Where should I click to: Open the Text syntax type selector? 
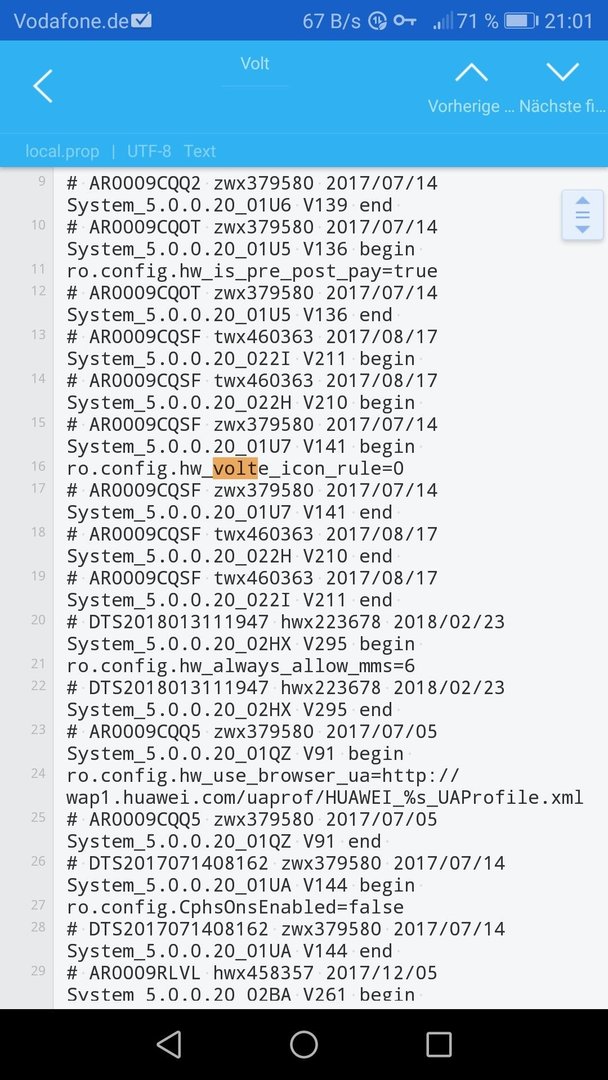tap(200, 151)
